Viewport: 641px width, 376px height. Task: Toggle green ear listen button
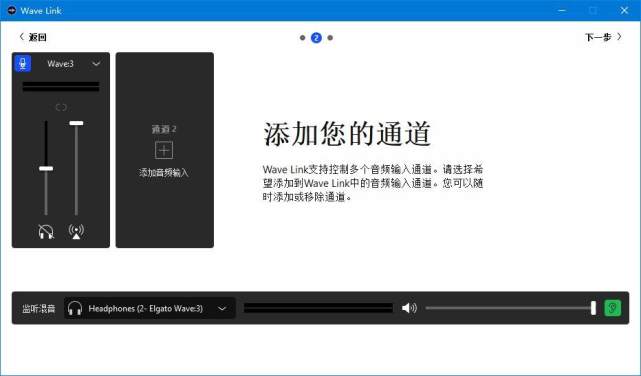[x=612, y=308]
